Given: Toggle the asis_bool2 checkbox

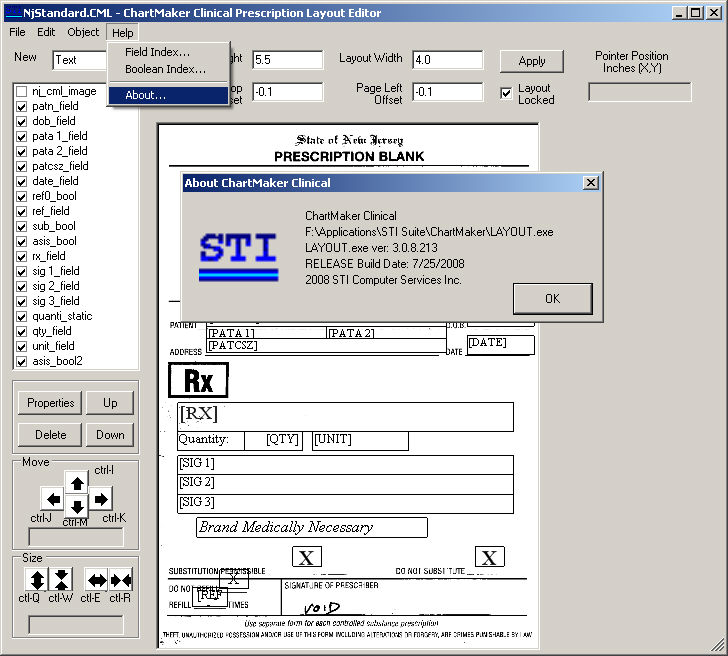Looking at the screenshot, I should (x=21, y=362).
